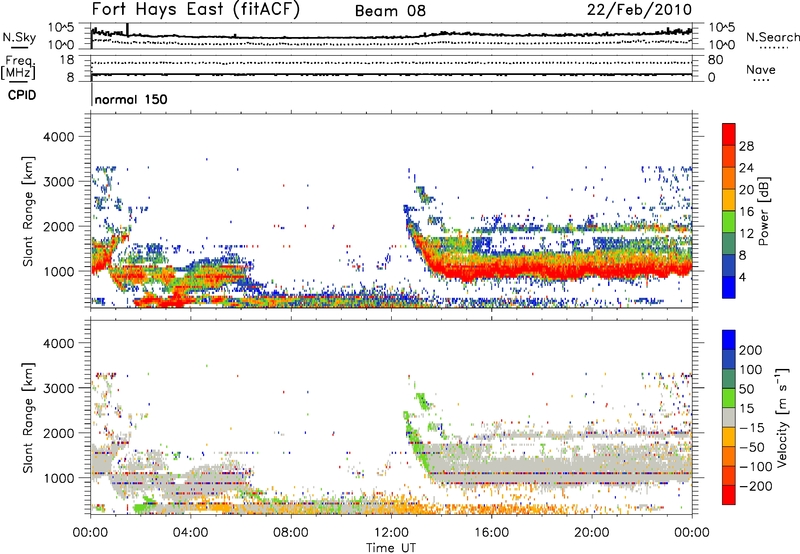Click the '20' power color bar tick label
The height and width of the screenshot is (554, 800).
coord(746,190)
